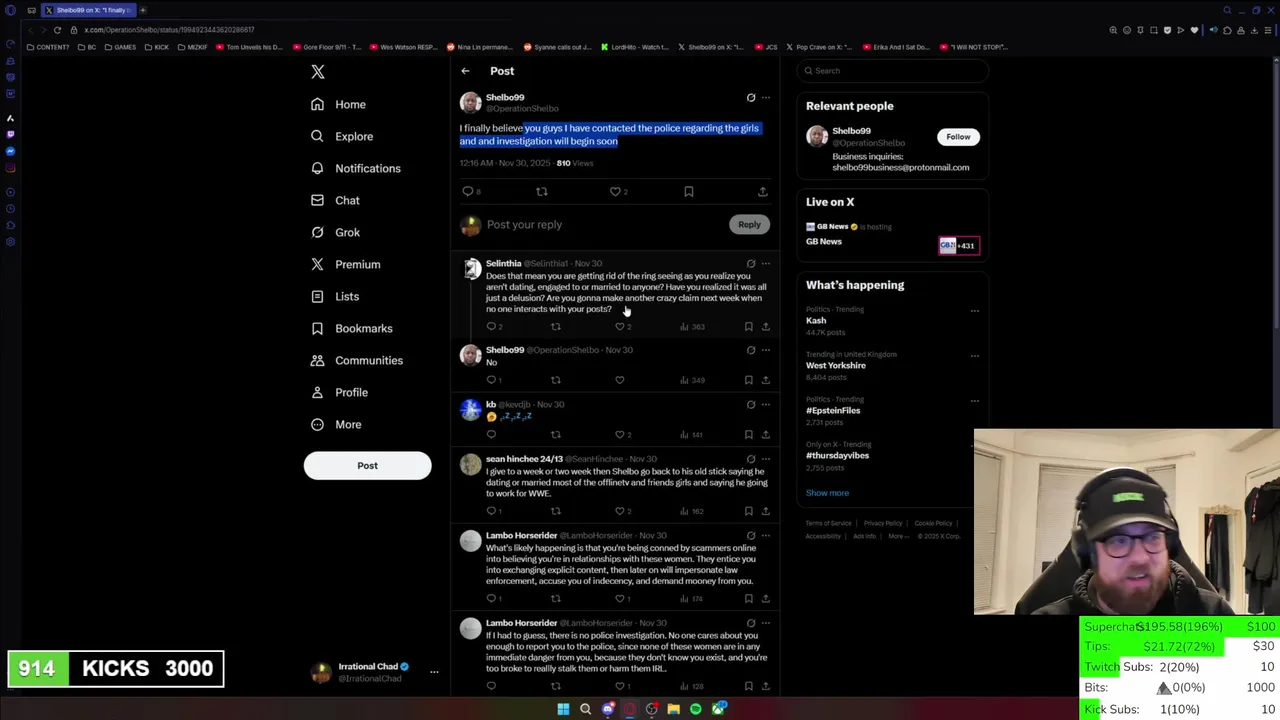The image size is (1280, 720).
Task: Share kb's reply
Action: [x=766, y=435]
